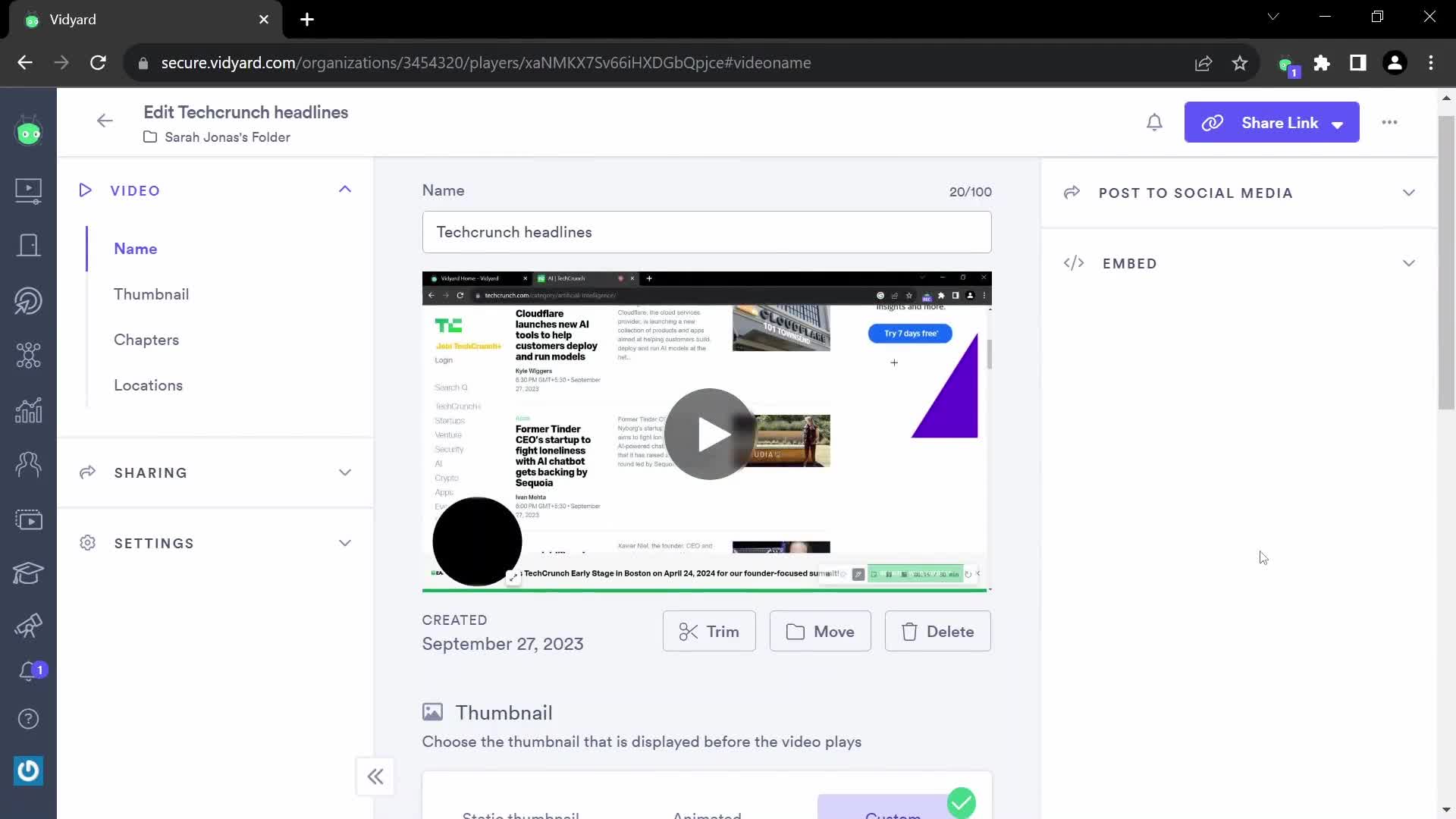Click the play button on video preview
This screenshot has height=819, width=1456.
point(708,432)
